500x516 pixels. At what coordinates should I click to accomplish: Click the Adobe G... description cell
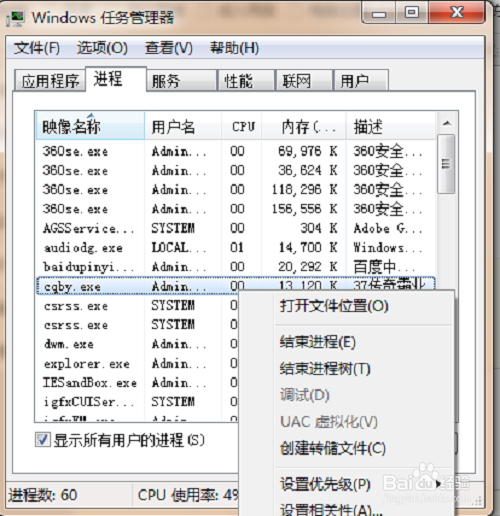pos(388,229)
